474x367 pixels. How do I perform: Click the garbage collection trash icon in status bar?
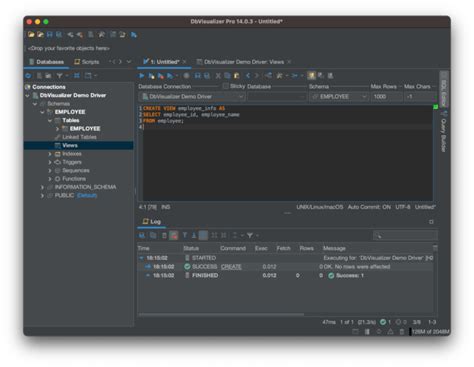(x=402, y=332)
